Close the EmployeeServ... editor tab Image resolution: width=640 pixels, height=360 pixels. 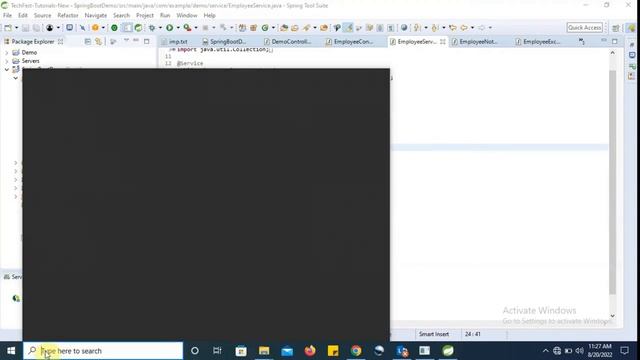pos(442,42)
